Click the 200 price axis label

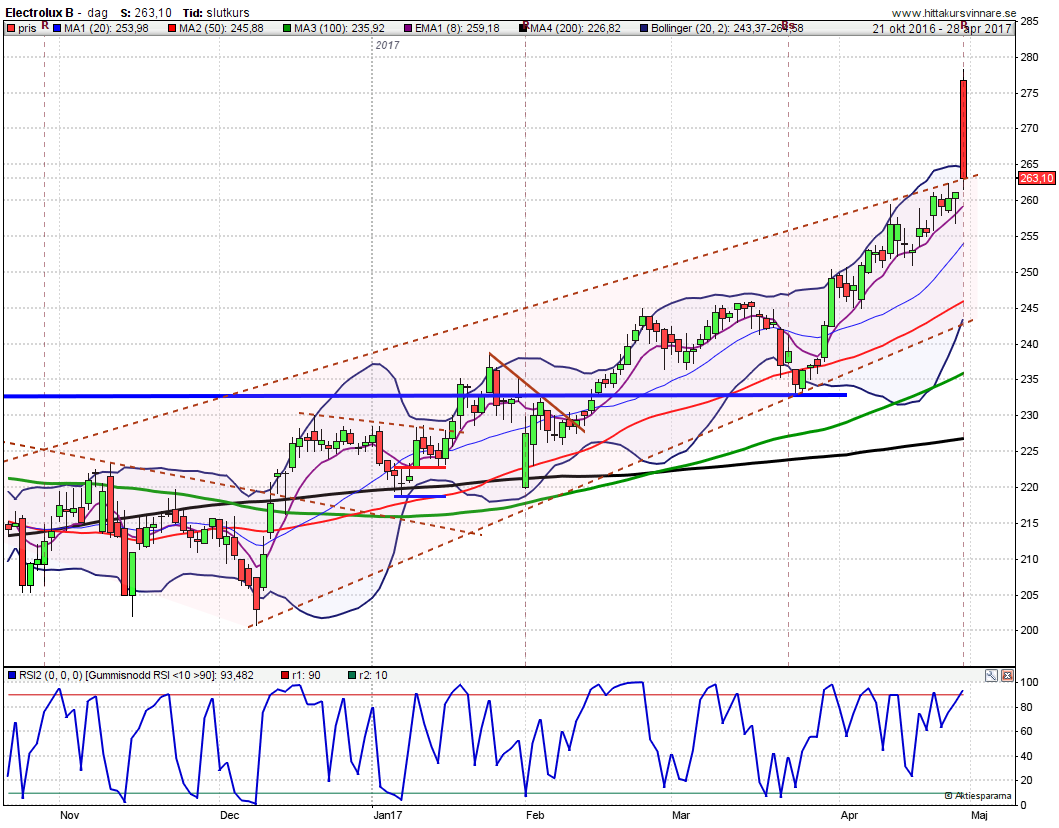pyautogui.click(x=1030, y=630)
